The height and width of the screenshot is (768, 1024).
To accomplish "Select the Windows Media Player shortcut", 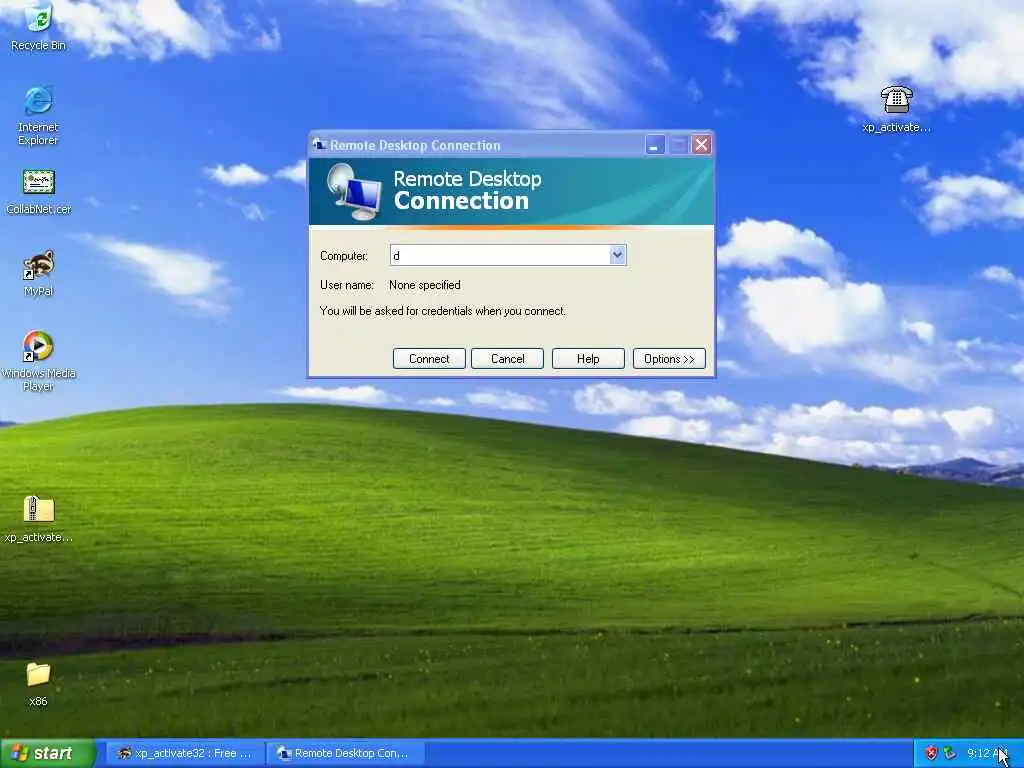I will [39, 360].
